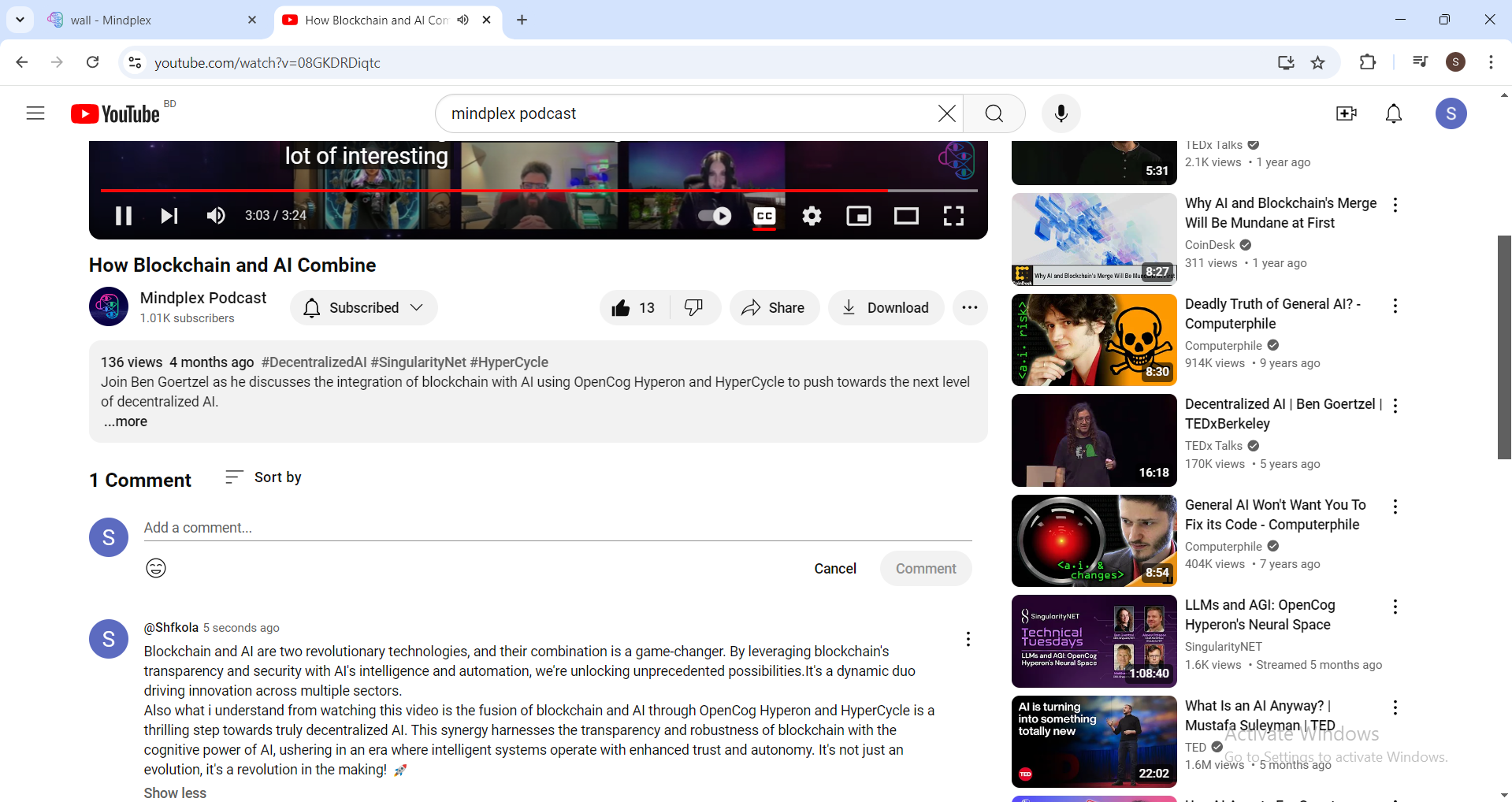Viewport: 1512px width, 802px height.
Task: Open the CoinDesk AI and Blockchain video thumbnail
Action: click(1094, 239)
